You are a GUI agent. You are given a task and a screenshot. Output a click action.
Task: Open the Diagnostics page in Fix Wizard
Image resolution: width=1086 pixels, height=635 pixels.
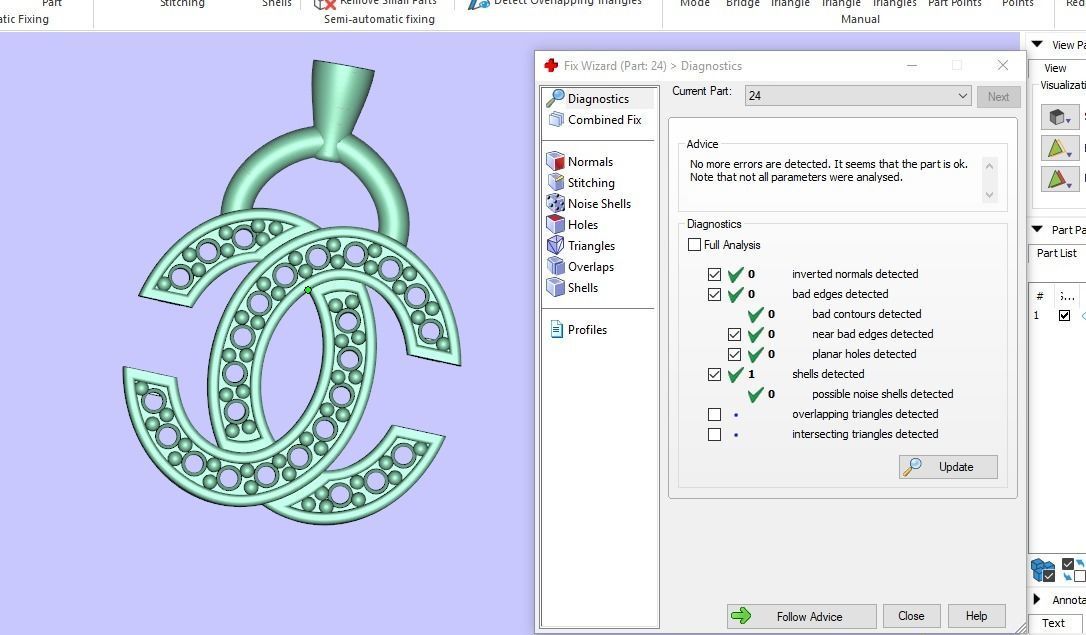coord(598,98)
